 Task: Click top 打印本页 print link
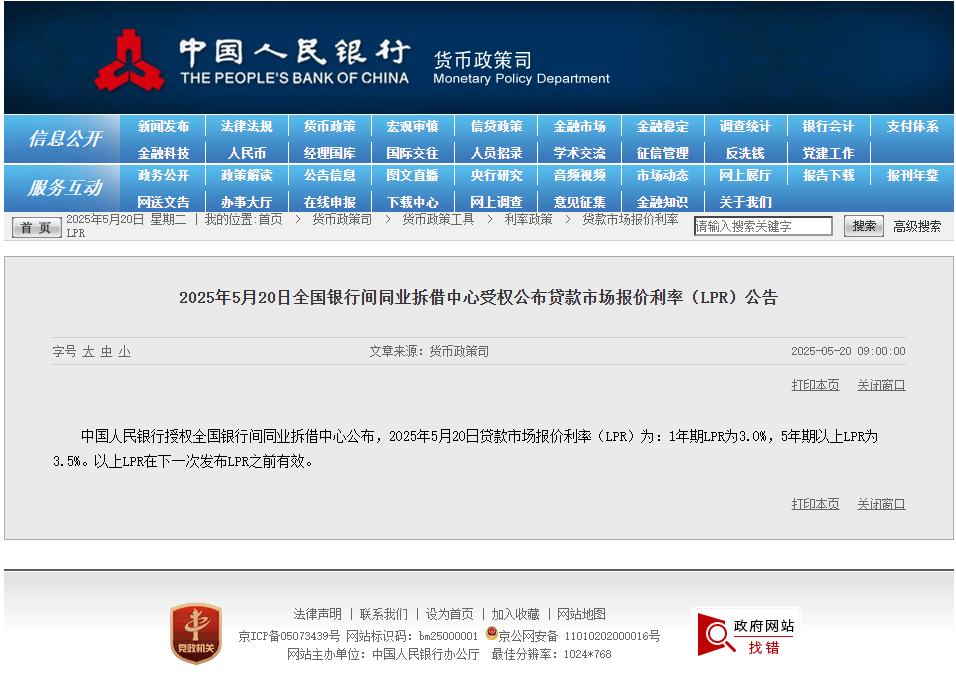pyautogui.click(x=815, y=385)
